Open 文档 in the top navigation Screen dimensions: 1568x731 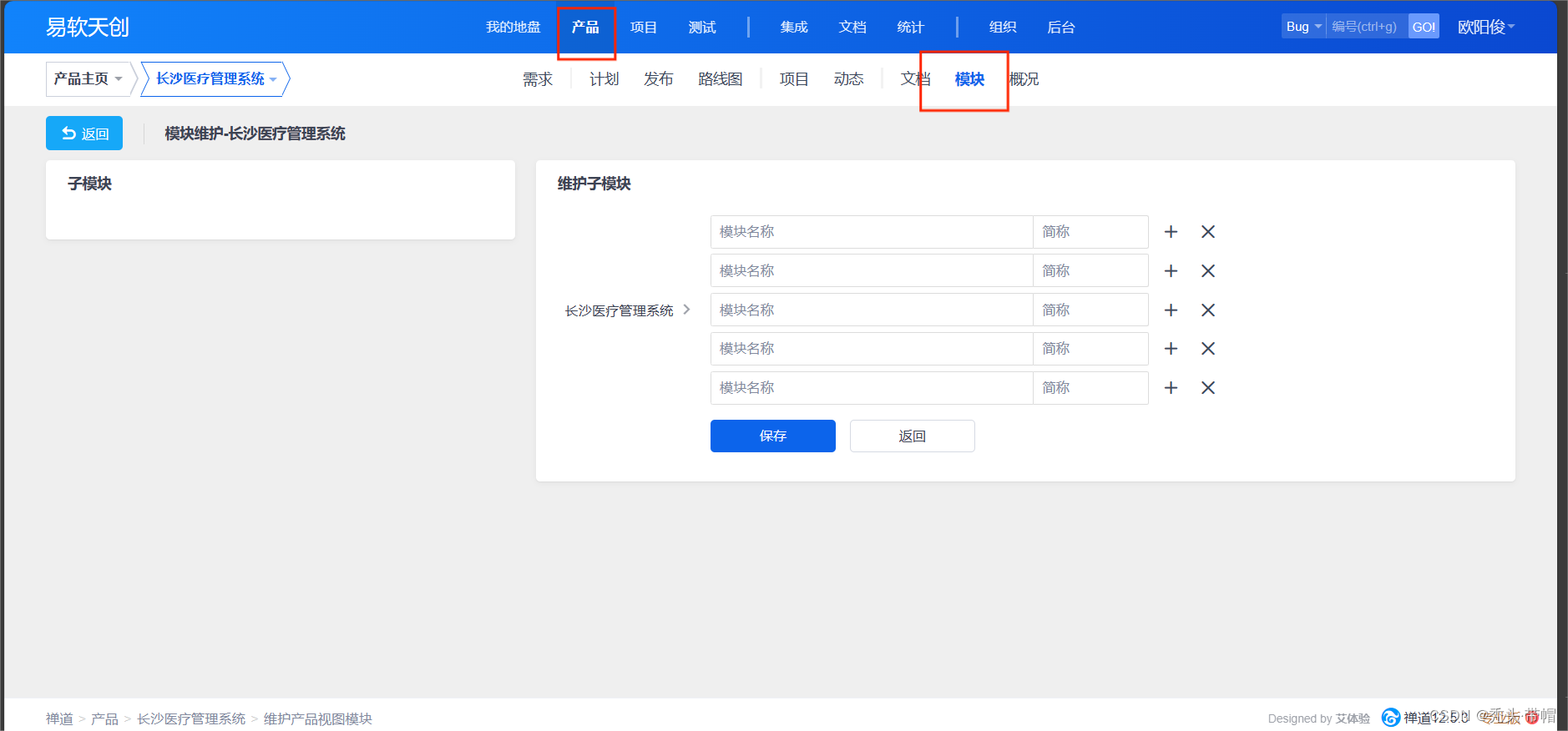[x=852, y=27]
